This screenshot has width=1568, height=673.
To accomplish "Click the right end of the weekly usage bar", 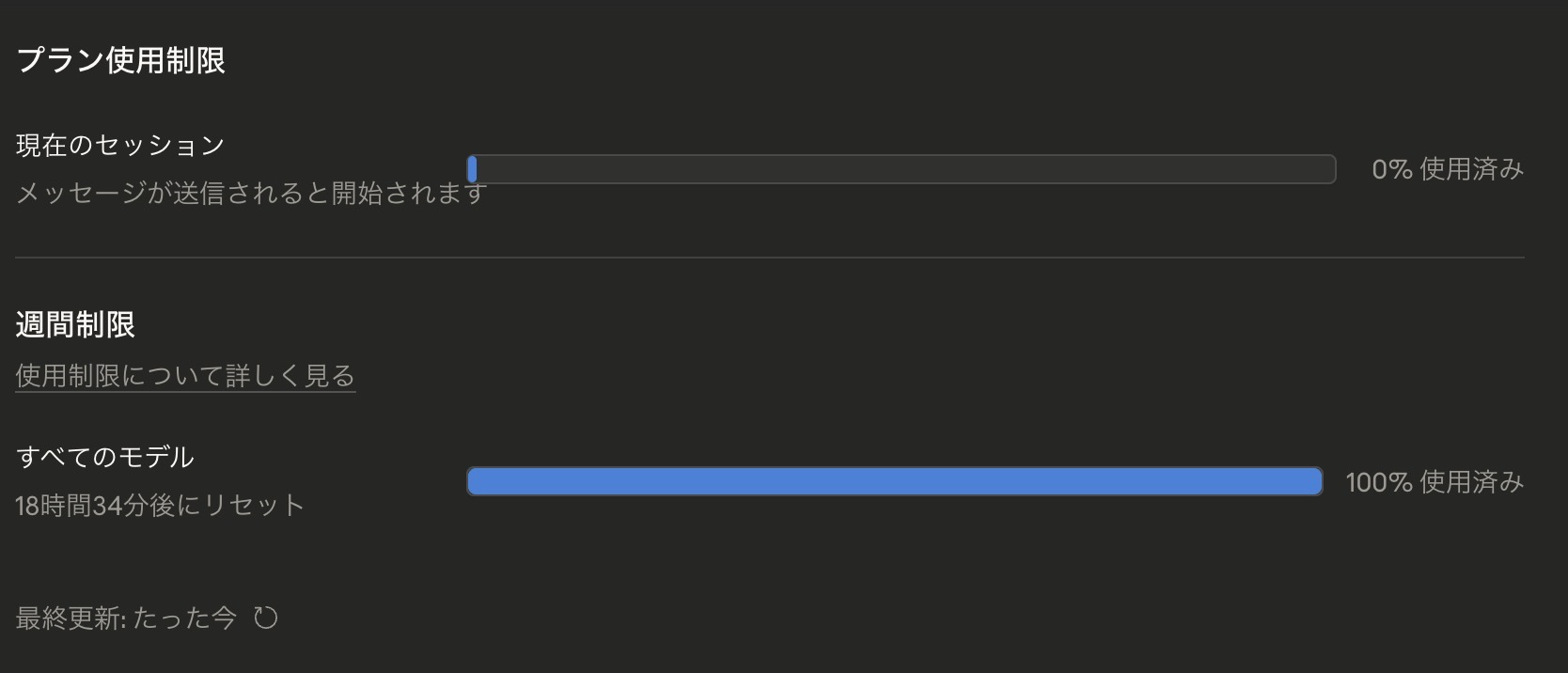I will click(1314, 482).
